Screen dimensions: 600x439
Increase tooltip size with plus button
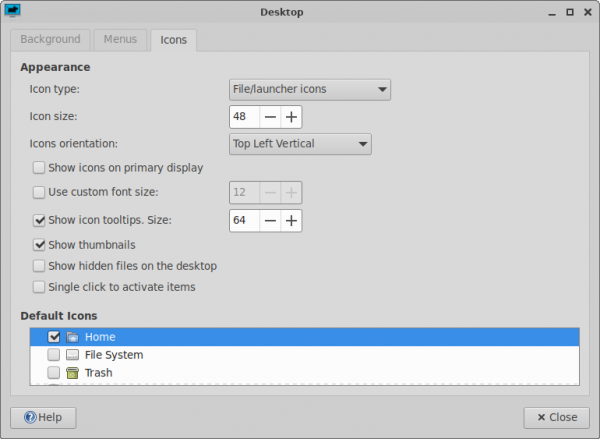pos(291,220)
